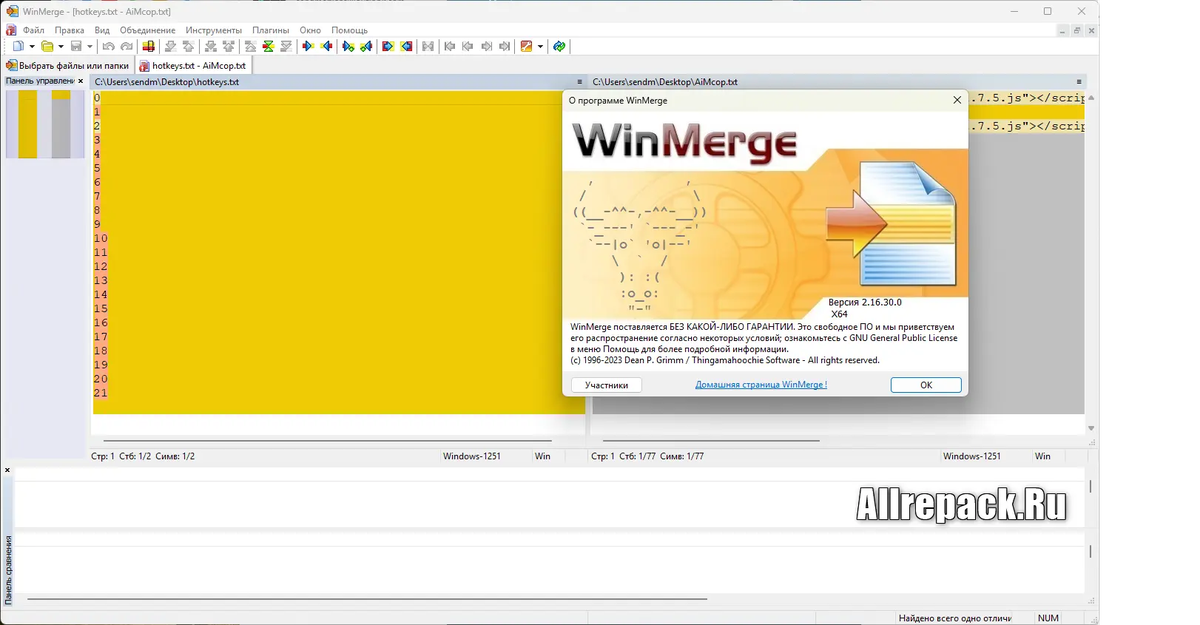The width and height of the screenshot is (1200, 625).
Task: Click Copy Right and Advance icon
Action: (x=348, y=46)
